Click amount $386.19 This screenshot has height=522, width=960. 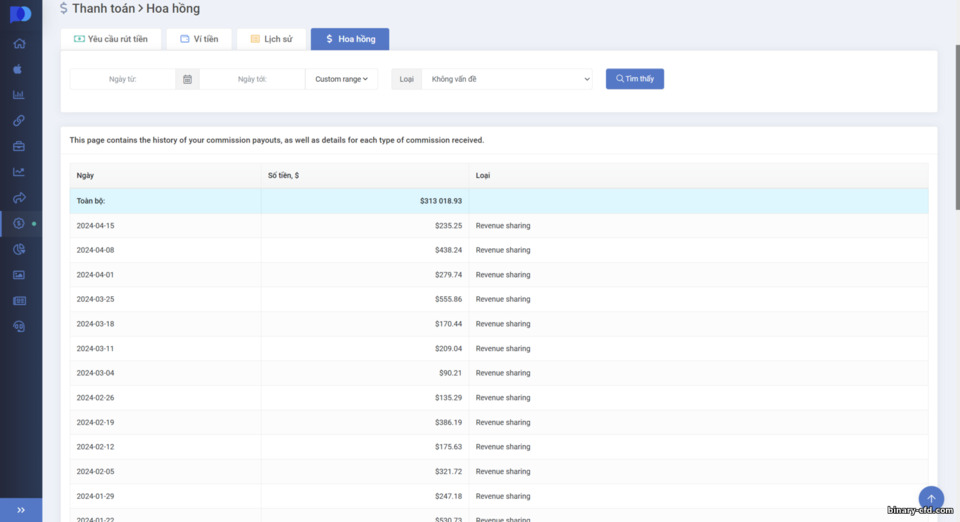(448, 422)
